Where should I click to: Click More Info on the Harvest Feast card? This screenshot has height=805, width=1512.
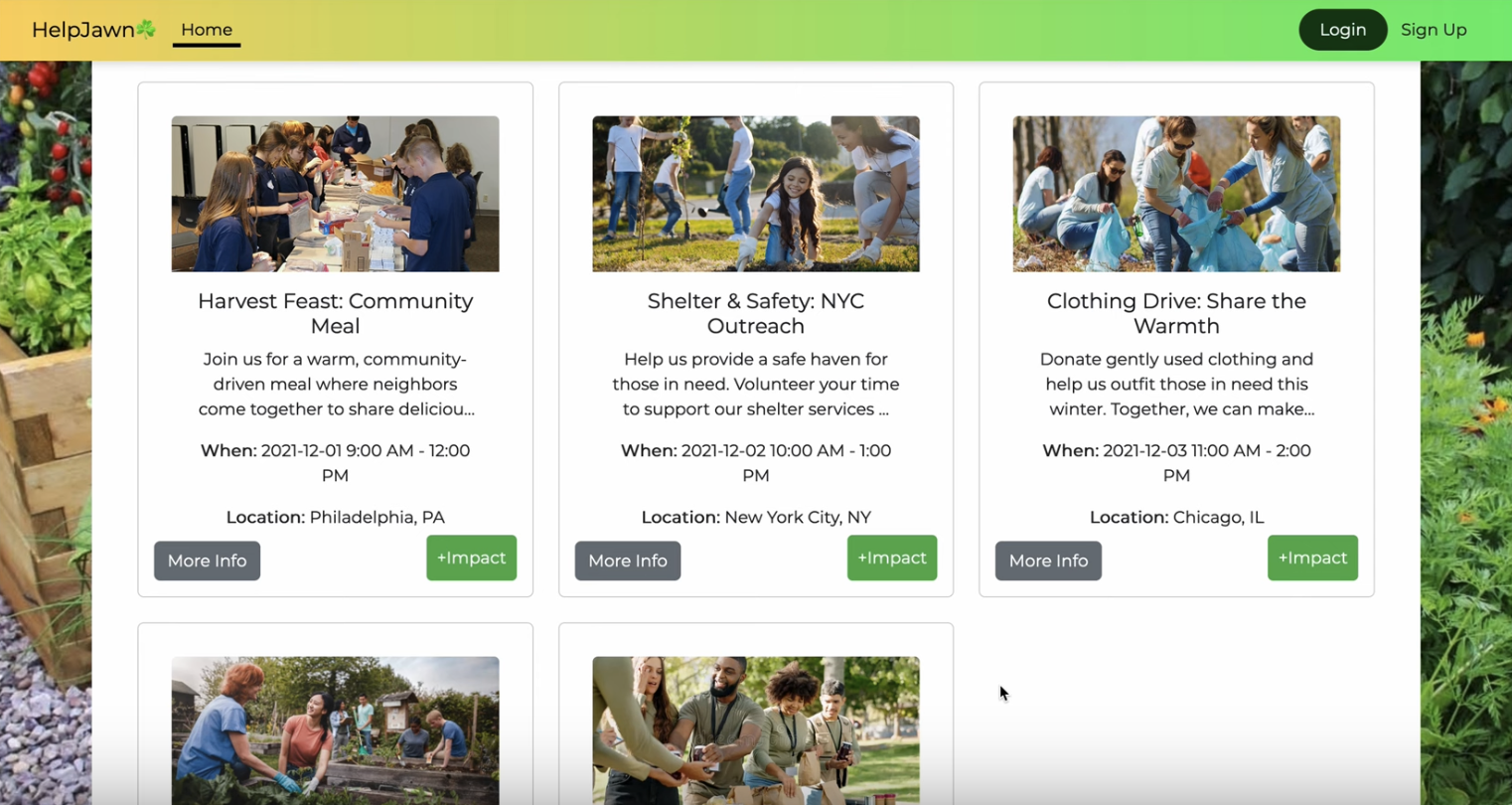tap(207, 561)
